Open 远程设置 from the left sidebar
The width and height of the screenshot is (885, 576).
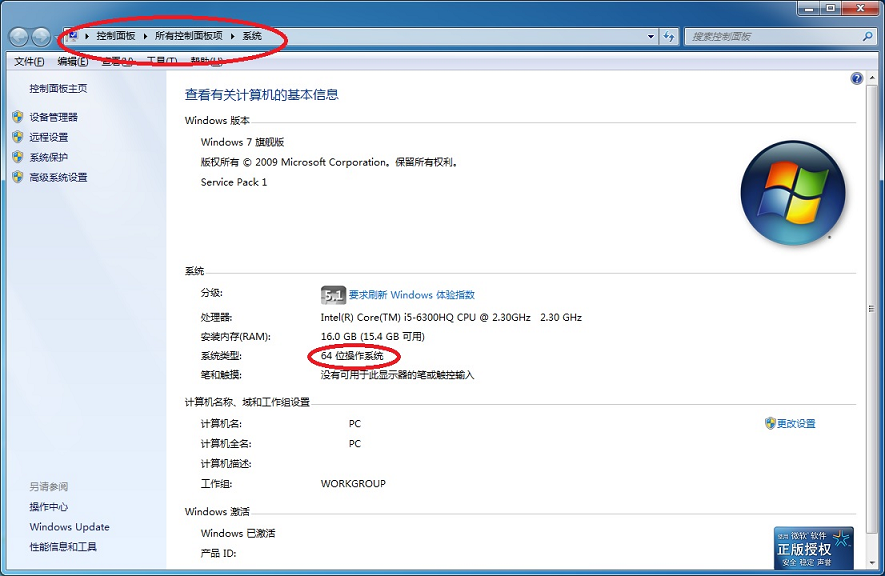click(48, 137)
